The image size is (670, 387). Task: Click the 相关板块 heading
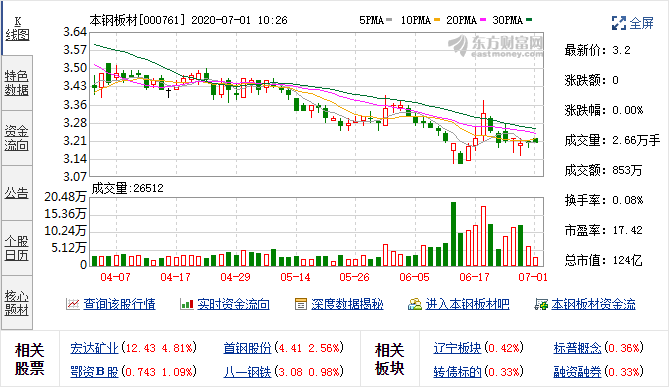tap(389, 359)
